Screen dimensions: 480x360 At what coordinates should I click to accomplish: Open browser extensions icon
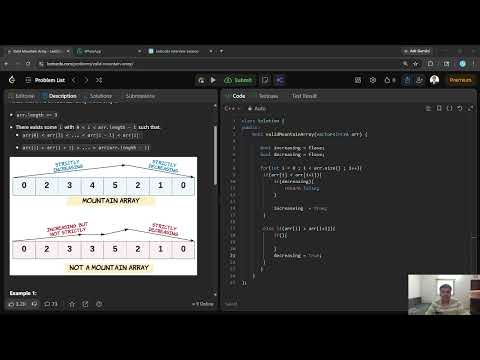click(430, 64)
